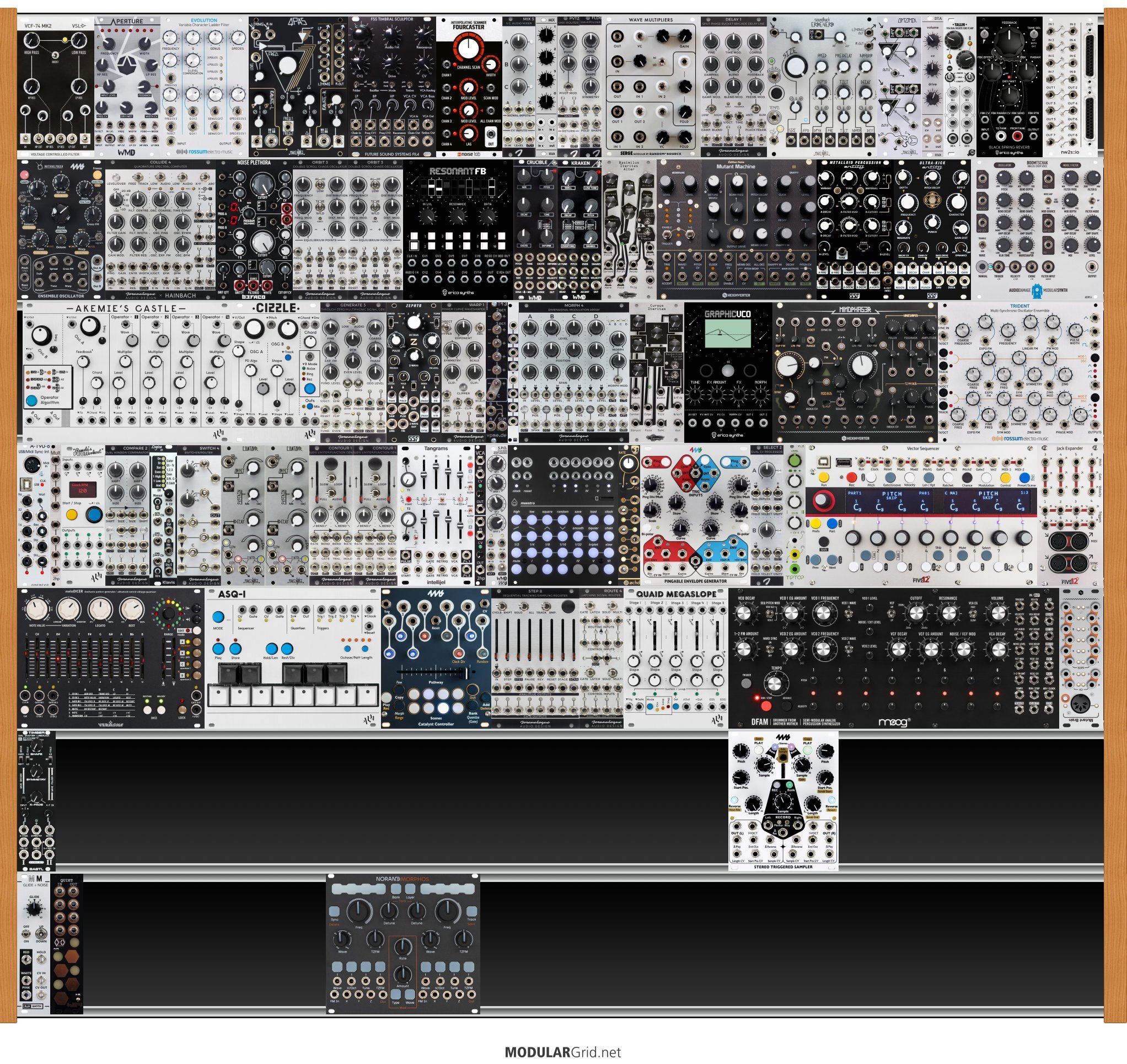Flip the DFAM SEQ PITCH MOD switch
This screenshot has width=1127, height=1064.
pyautogui.click(x=769, y=613)
